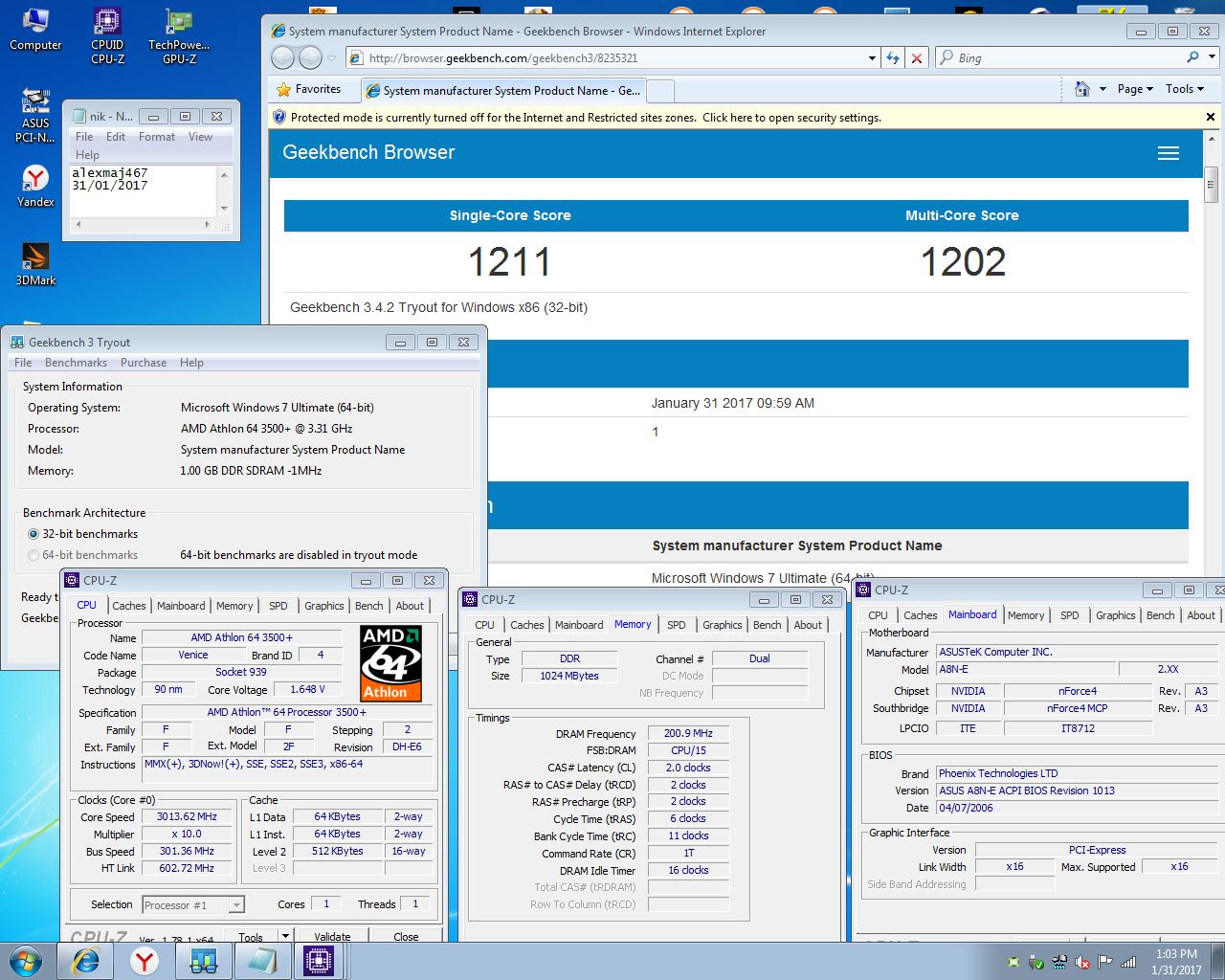Open the 3DMark desktop shortcut
The image size is (1225, 980).
[x=35, y=264]
